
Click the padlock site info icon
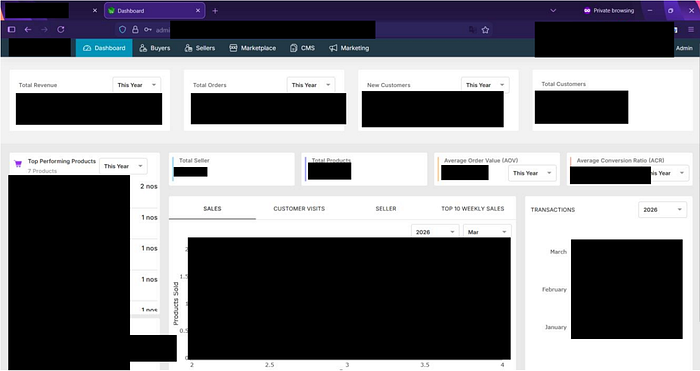(x=135, y=29)
